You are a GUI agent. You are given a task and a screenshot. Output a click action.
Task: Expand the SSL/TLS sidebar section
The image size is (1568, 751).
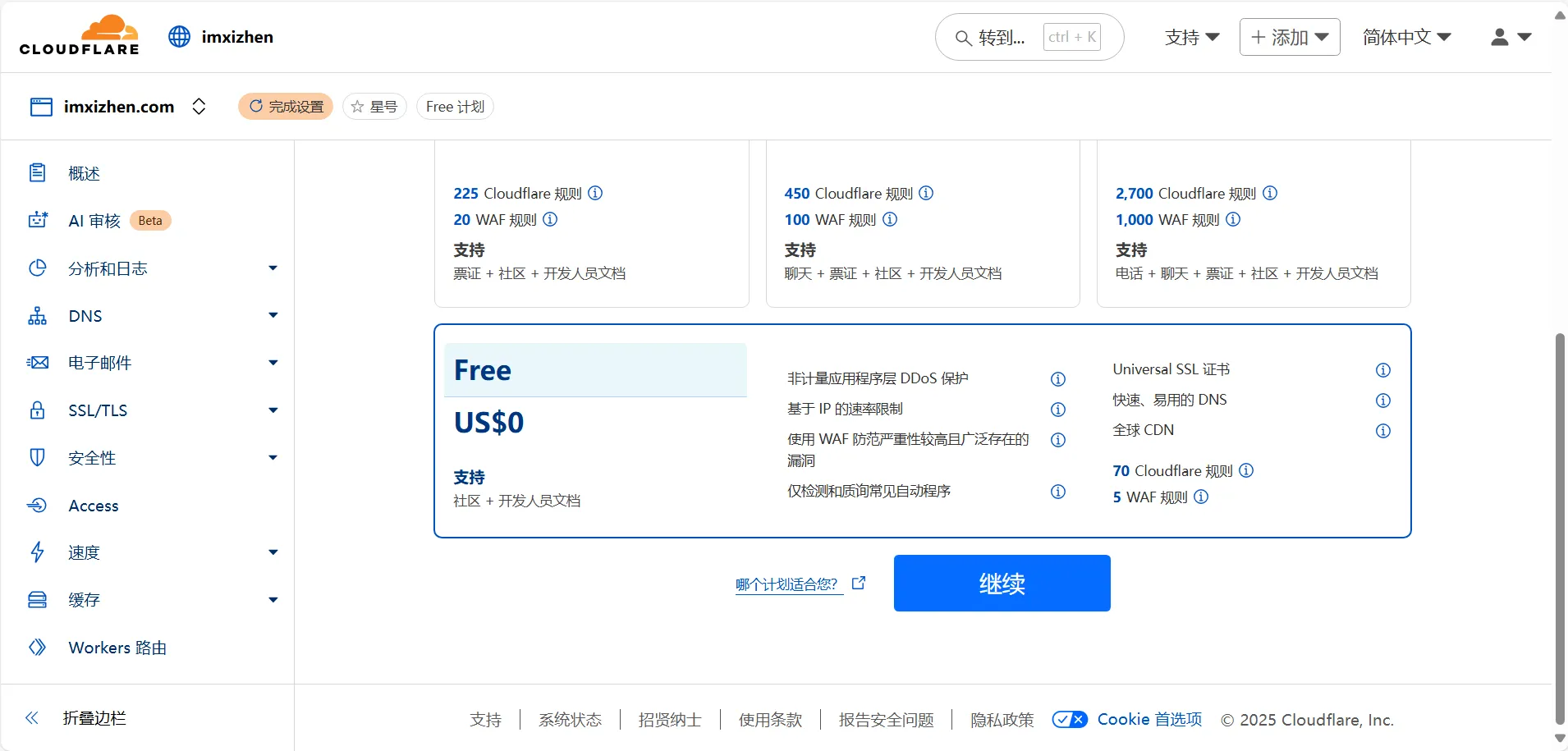[x=273, y=410]
